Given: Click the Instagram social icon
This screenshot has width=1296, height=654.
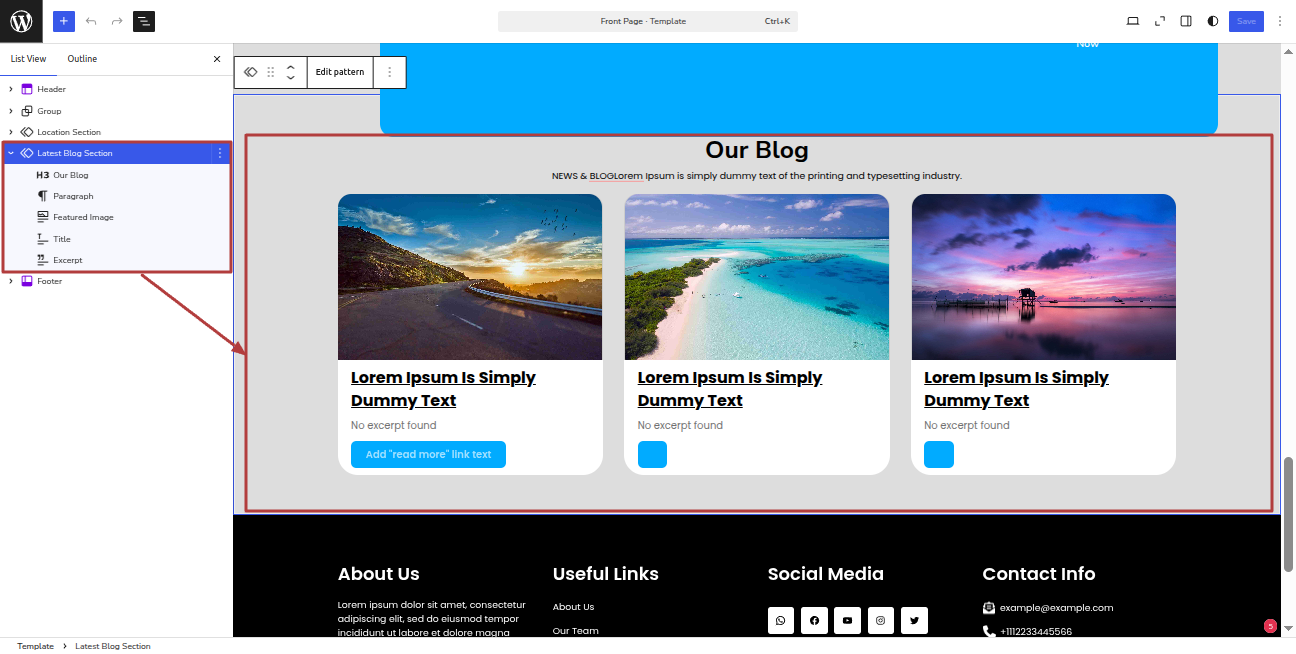Looking at the screenshot, I should click(881, 621).
